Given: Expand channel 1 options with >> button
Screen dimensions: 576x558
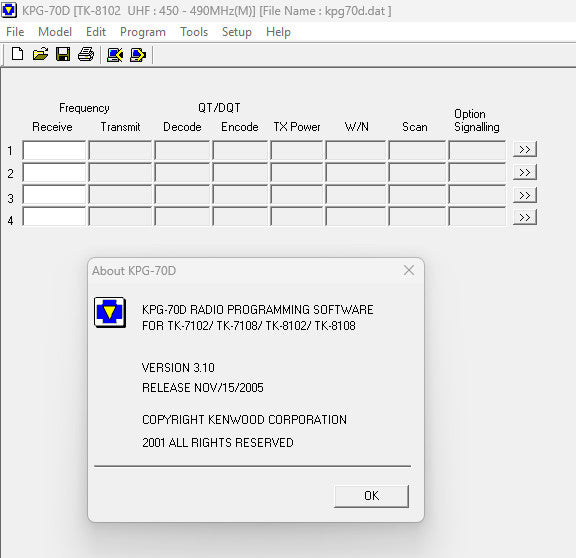Looking at the screenshot, I should tap(525, 150).
